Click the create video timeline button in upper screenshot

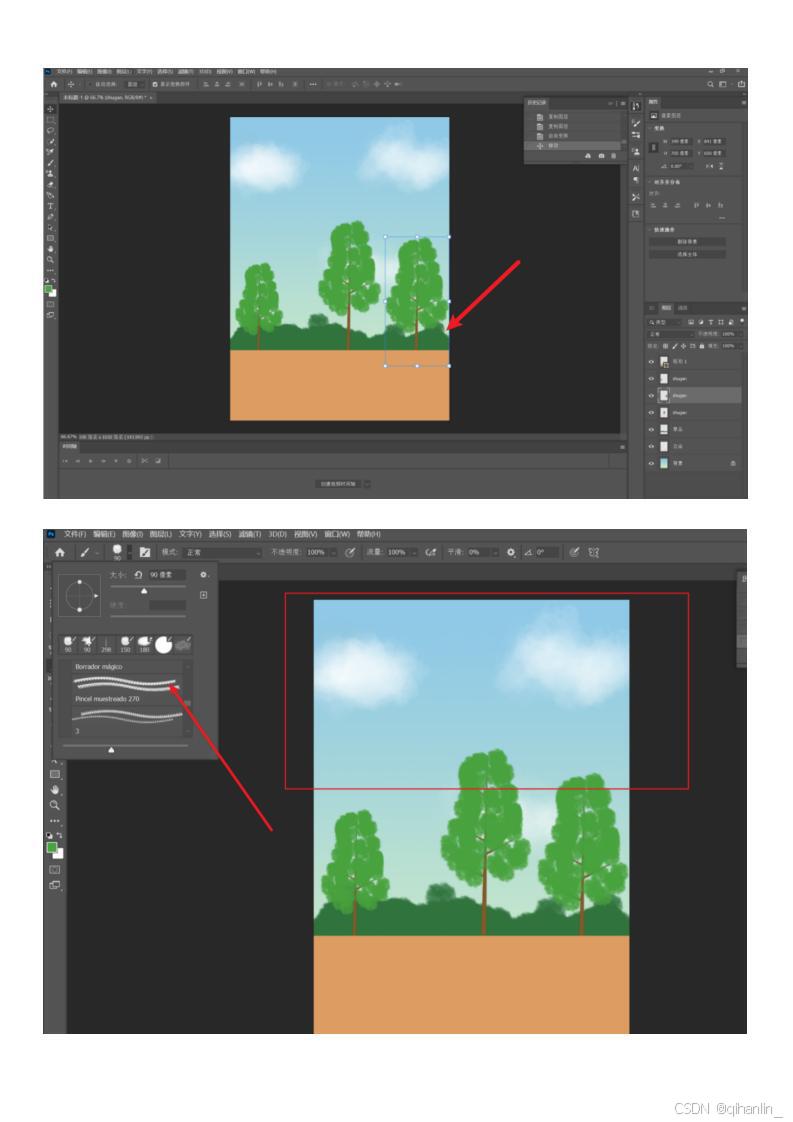click(338, 484)
